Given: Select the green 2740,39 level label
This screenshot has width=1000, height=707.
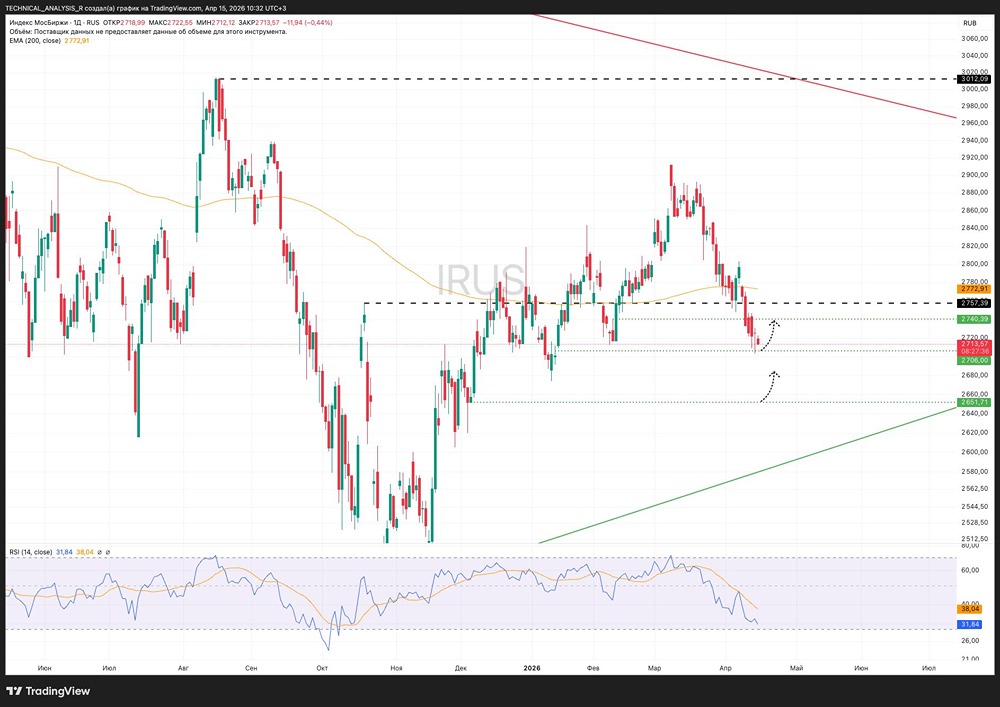Looking at the screenshot, I should (974, 319).
